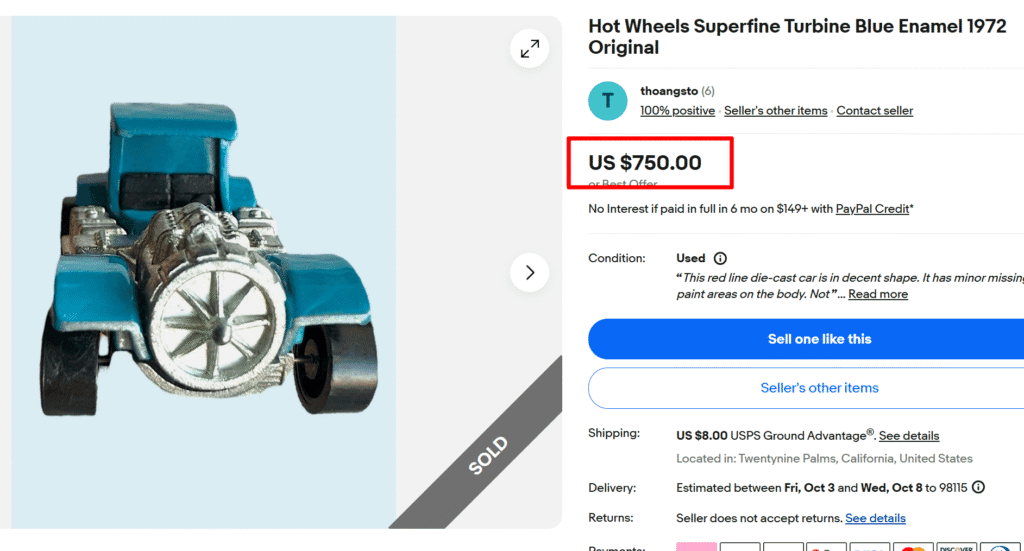Click Seller's other items link near username
The width and height of the screenshot is (1024, 551).
tap(775, 111)
